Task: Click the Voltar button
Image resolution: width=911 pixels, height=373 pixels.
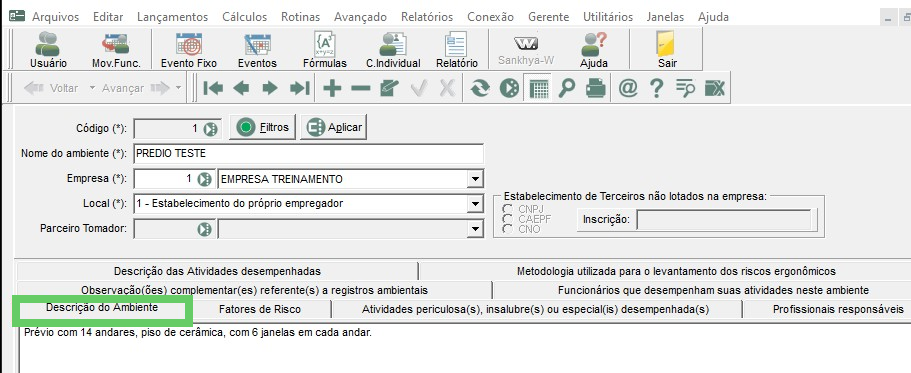Action: [x=51, y=88]
